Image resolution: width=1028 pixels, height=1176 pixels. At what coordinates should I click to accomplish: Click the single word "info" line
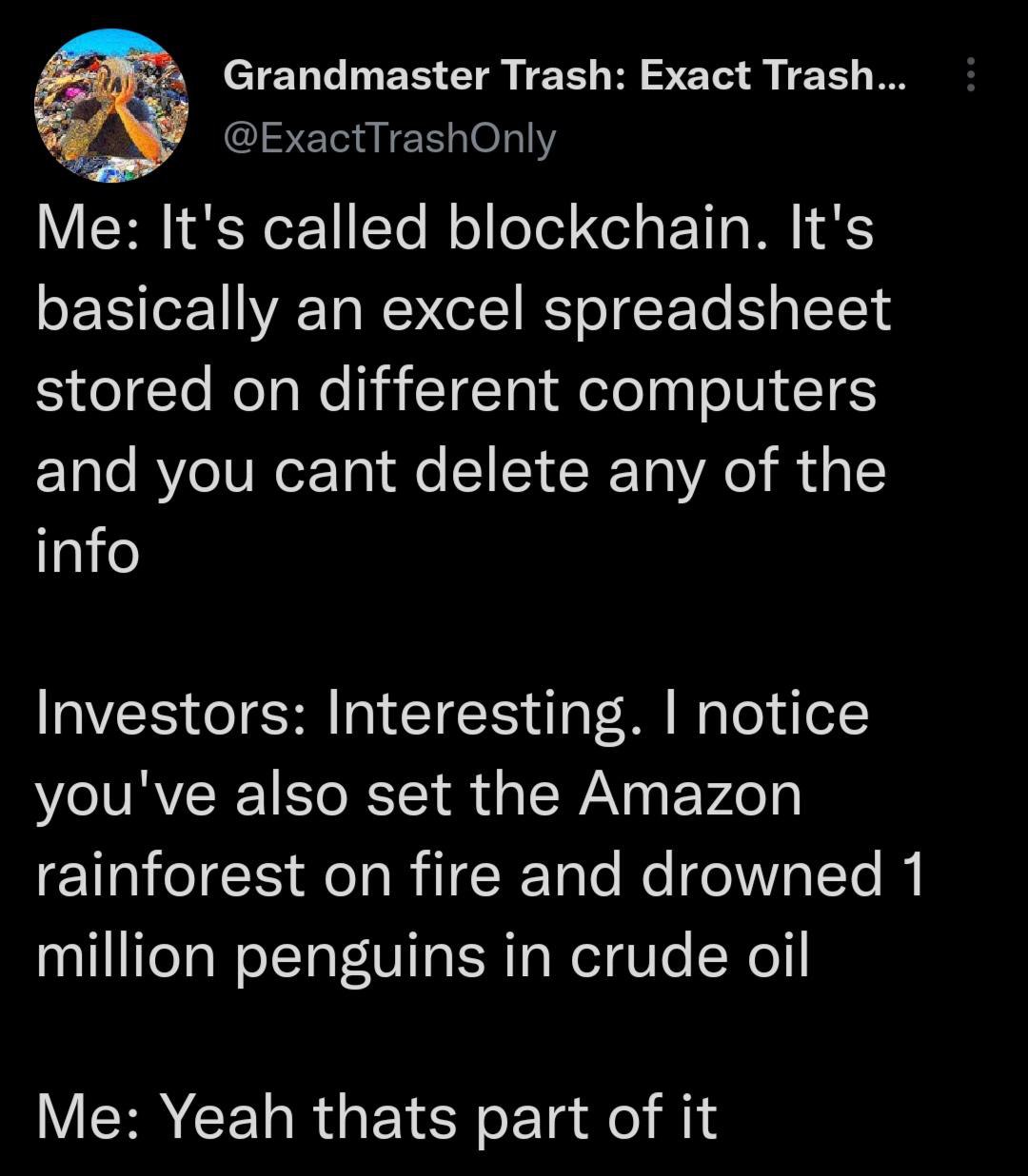click(88, 551)
